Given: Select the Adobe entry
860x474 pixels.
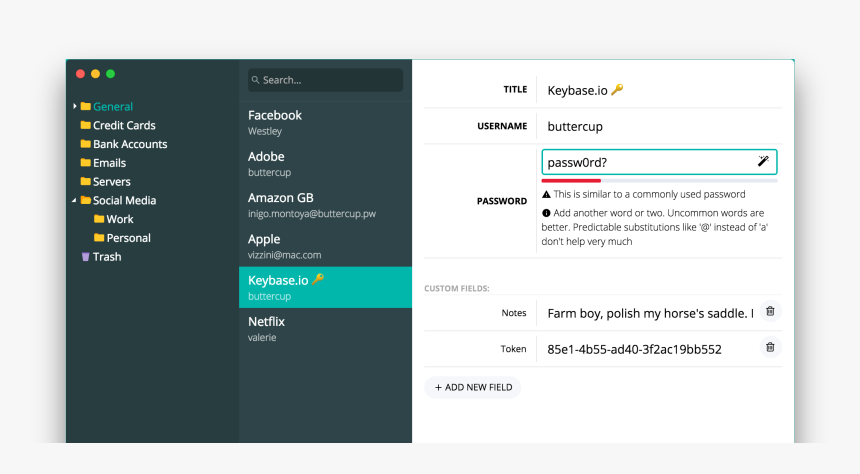Looking at the screenshot, I should (325, 163).
